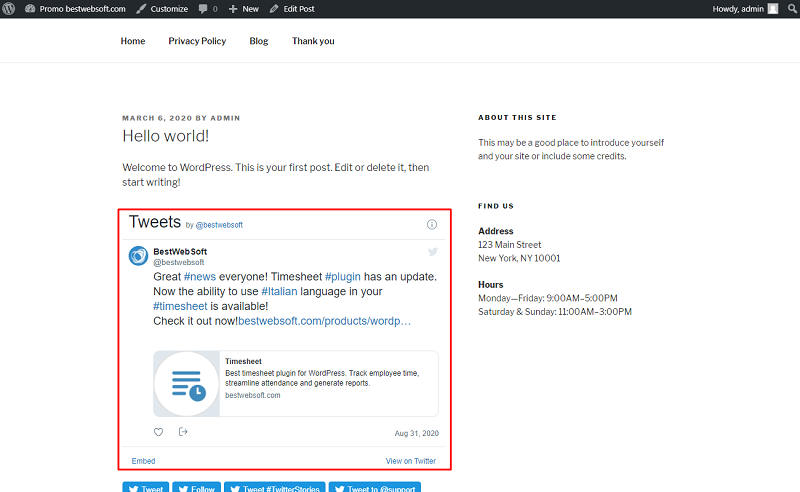Click the #timesheet hashtag

[x=180, y=306]
